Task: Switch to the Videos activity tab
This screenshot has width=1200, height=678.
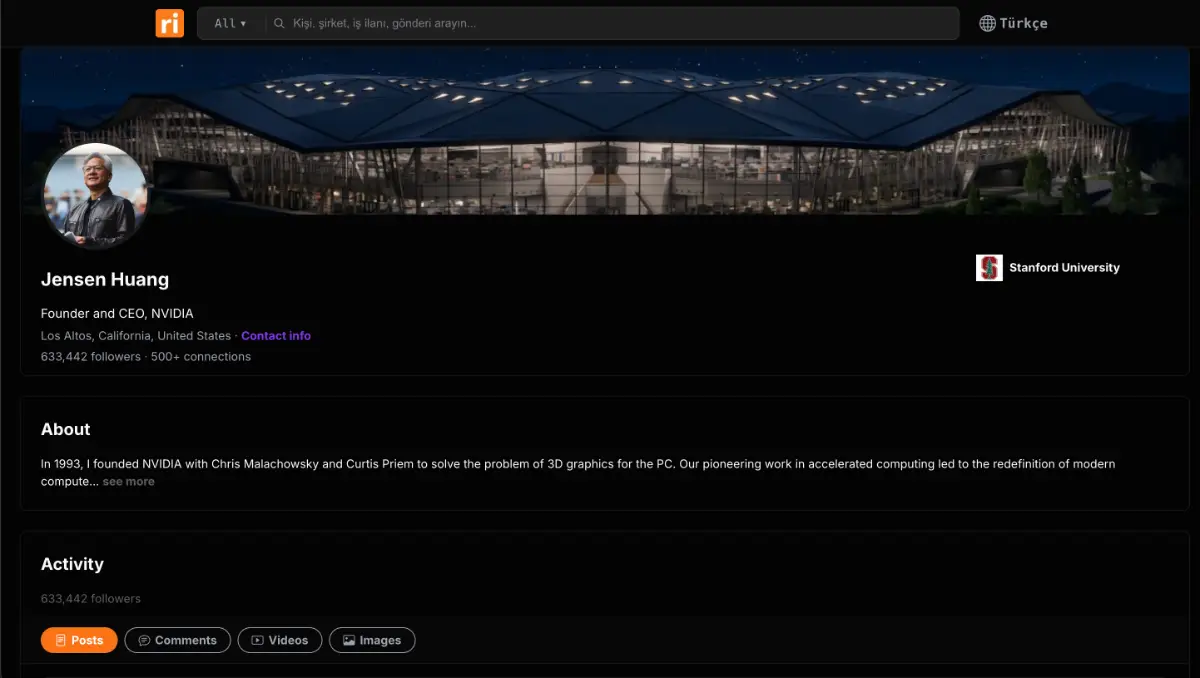Action: 280,640
